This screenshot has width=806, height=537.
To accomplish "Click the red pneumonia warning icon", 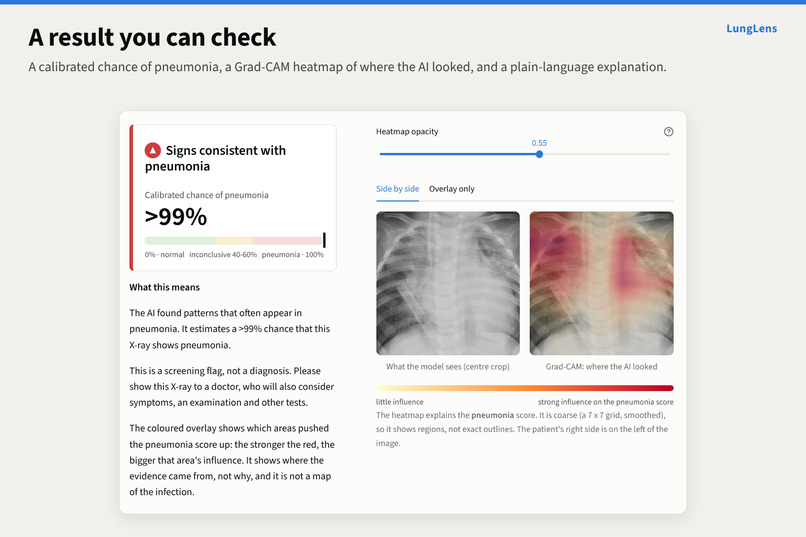I will (x=153, y=151).
